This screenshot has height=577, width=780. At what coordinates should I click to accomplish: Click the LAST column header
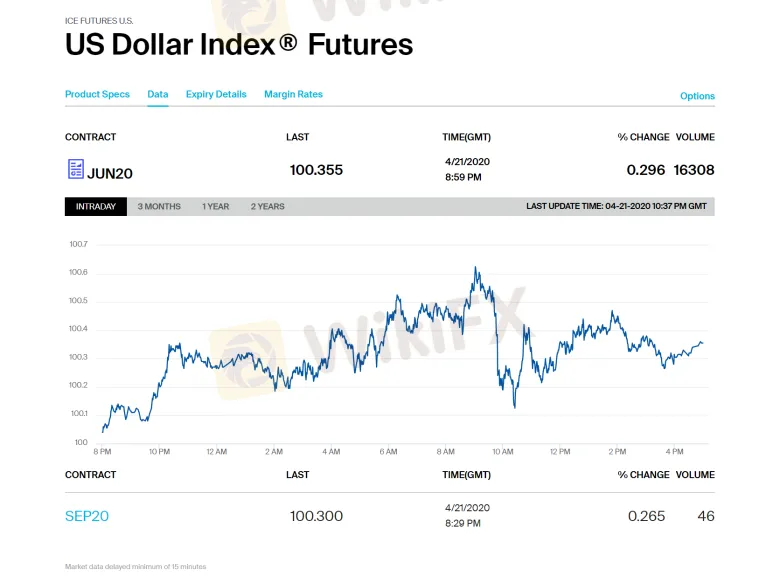tap(297, 137)
